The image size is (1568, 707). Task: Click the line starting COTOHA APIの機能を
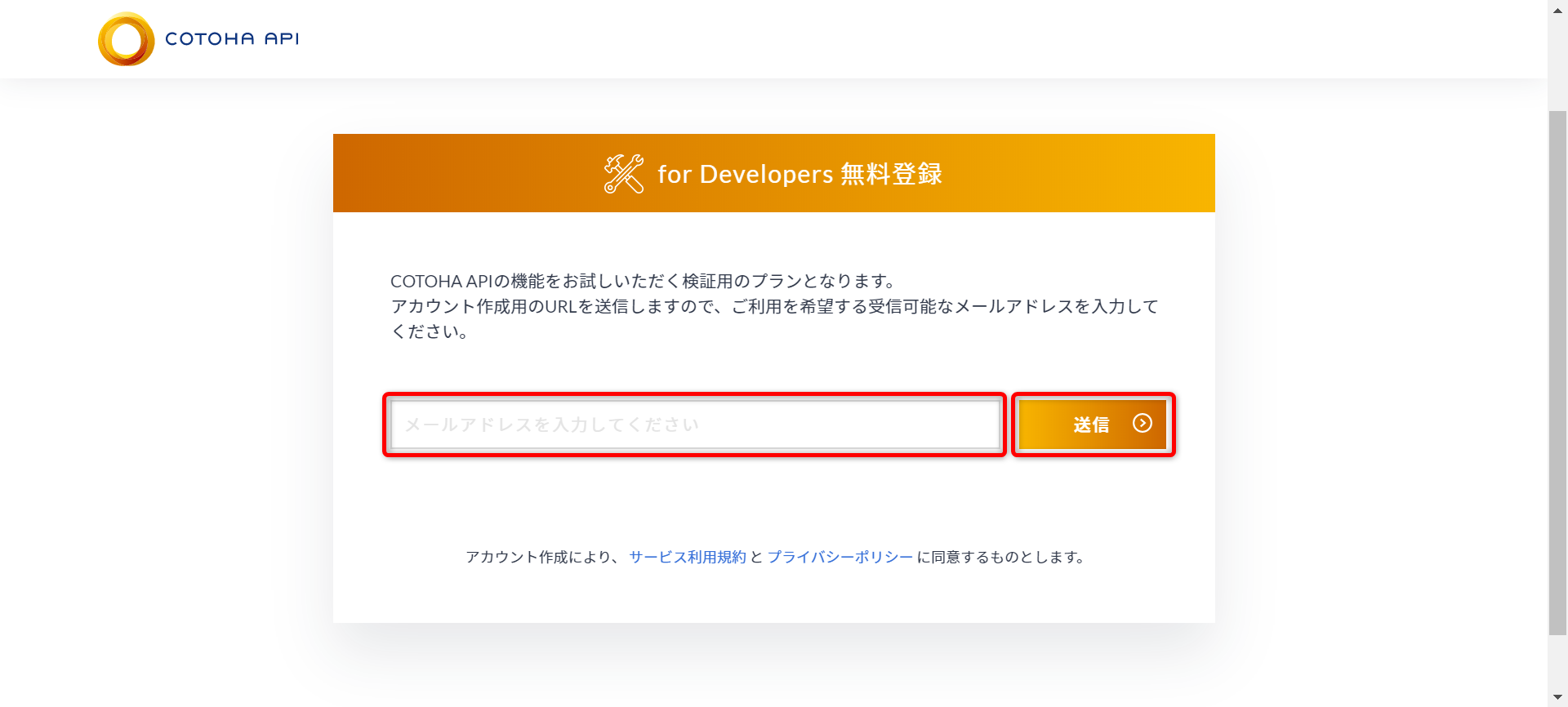[644, 282]
